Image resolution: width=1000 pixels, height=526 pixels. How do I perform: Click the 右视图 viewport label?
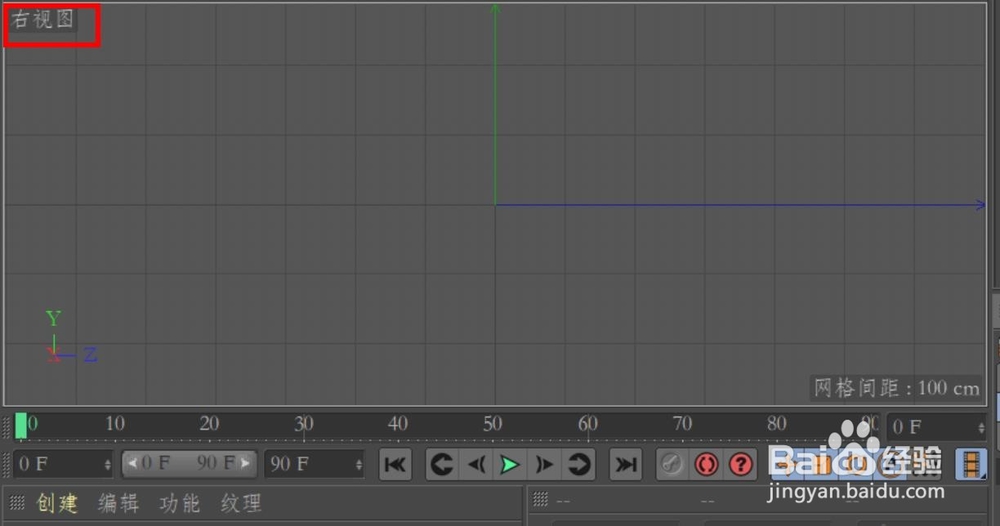(x=43, y=19)
